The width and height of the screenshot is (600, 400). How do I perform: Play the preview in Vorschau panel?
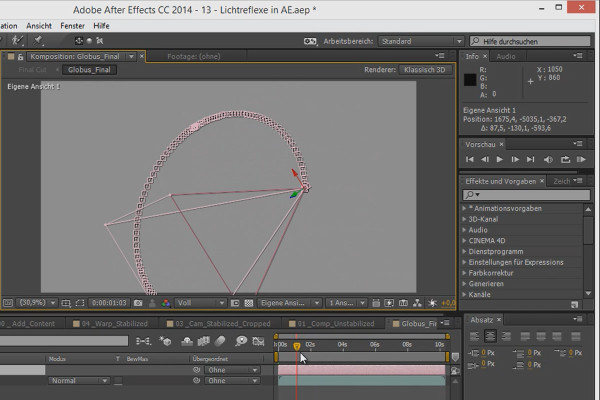tap(499, 159)
